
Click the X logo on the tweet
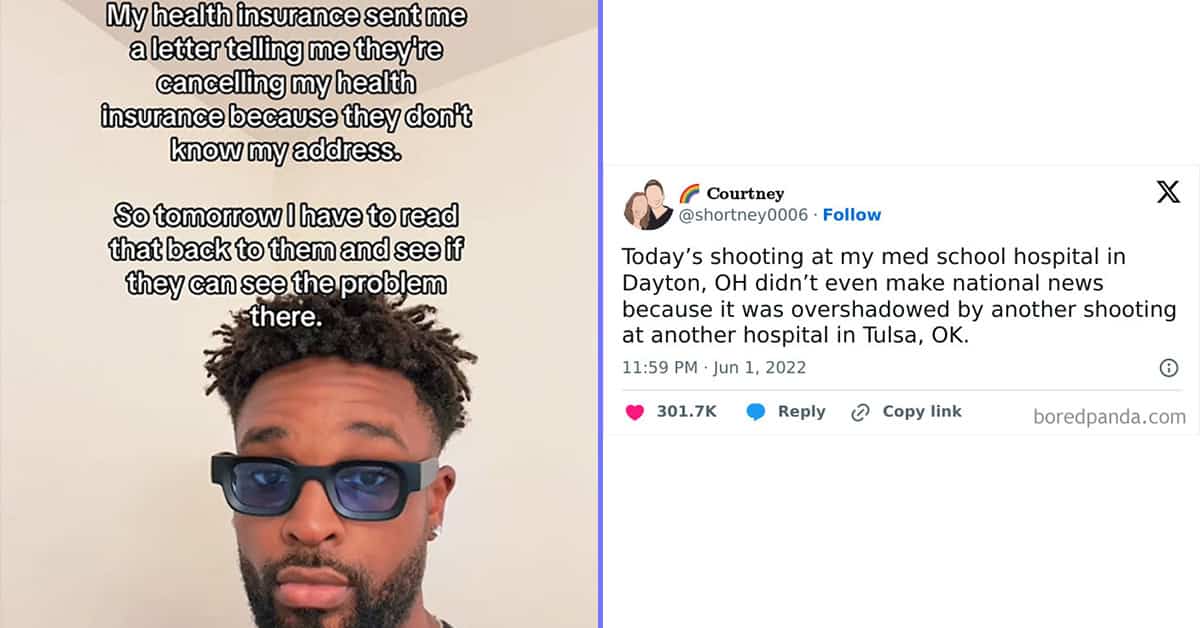click(1168, 192)
